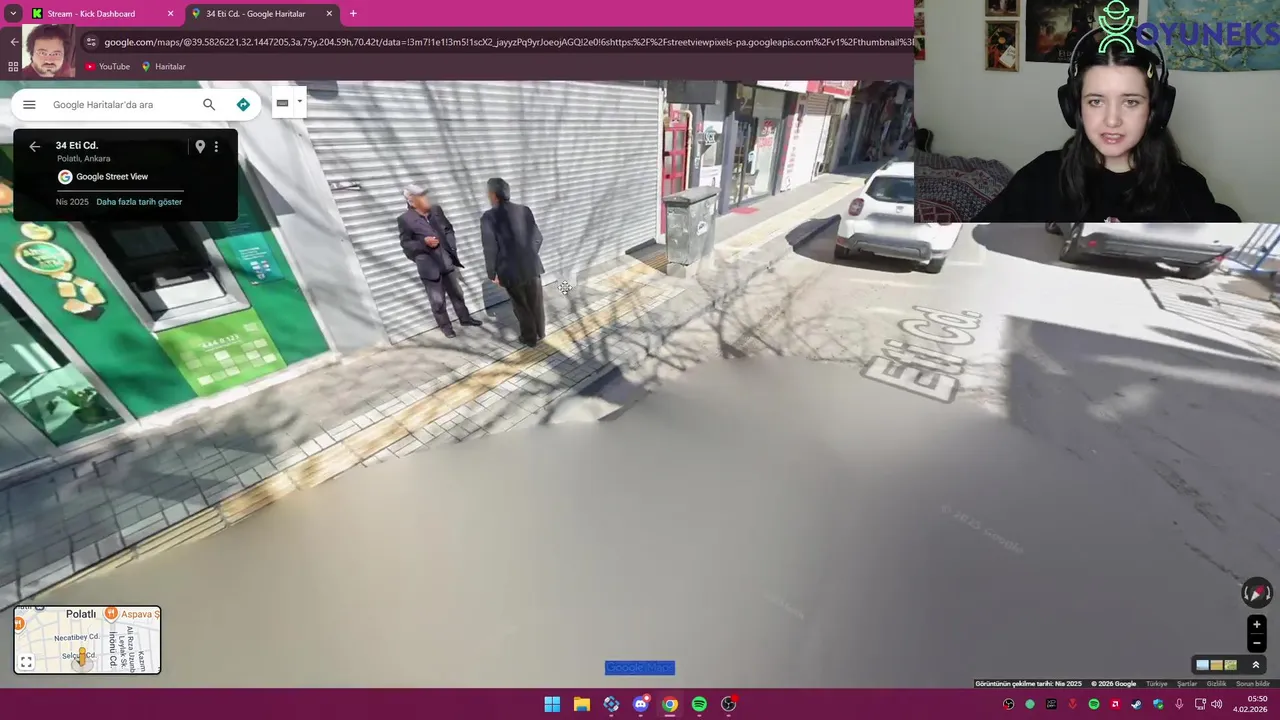Click the Street View compass
The width and height of the screenshot is (1280, 720).
tap(1256, 593)
